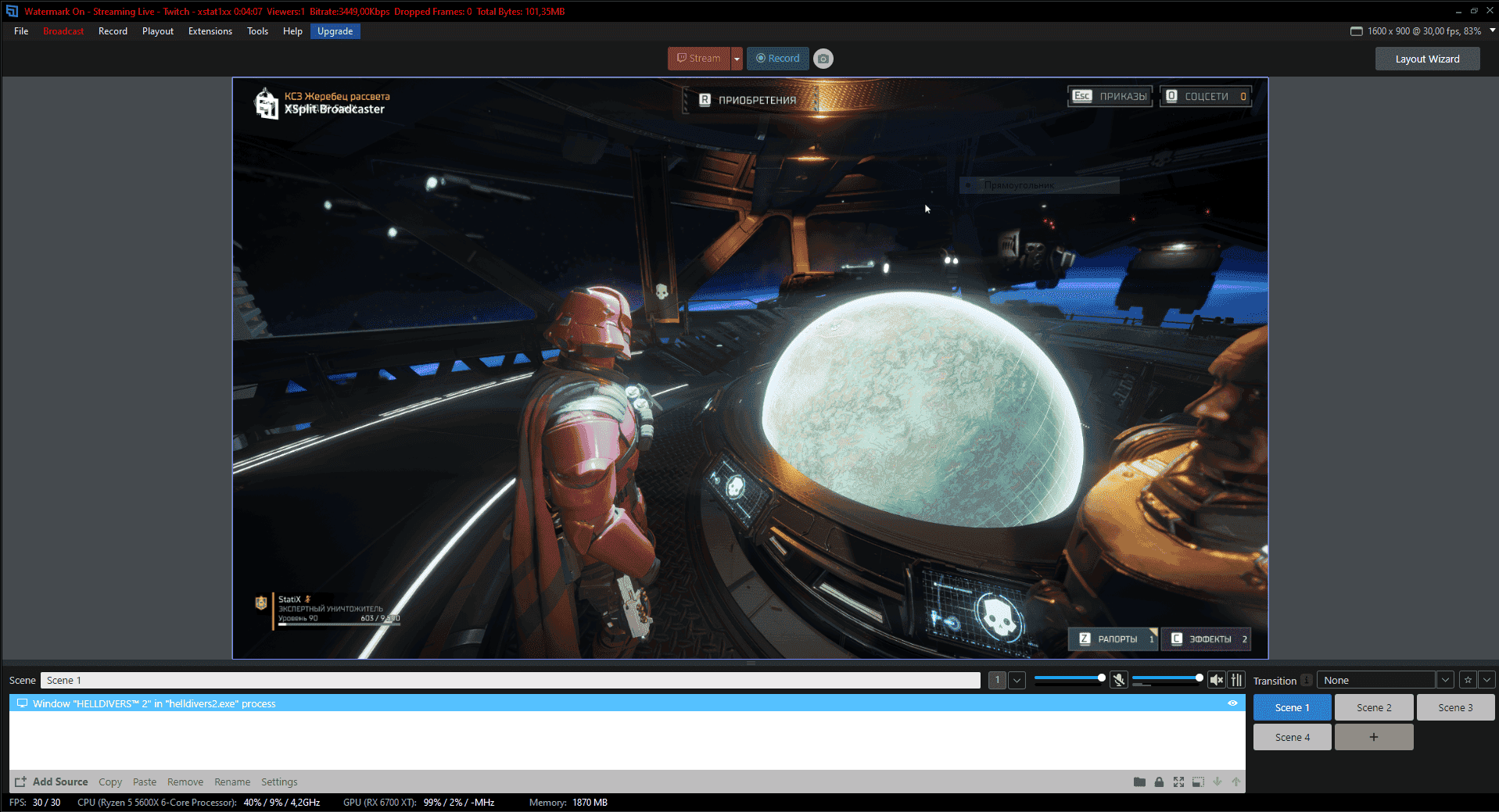This screenshot has width=1499, height=812.
Task: Click the folder icon in sources toolbar
Action: coord(1139,782)
